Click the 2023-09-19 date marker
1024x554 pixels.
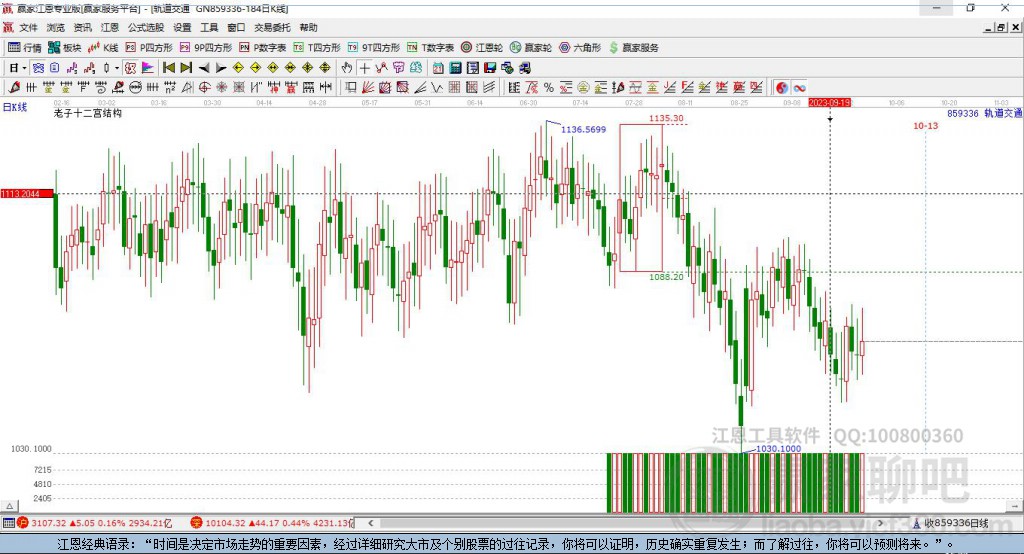pos(829,102)
